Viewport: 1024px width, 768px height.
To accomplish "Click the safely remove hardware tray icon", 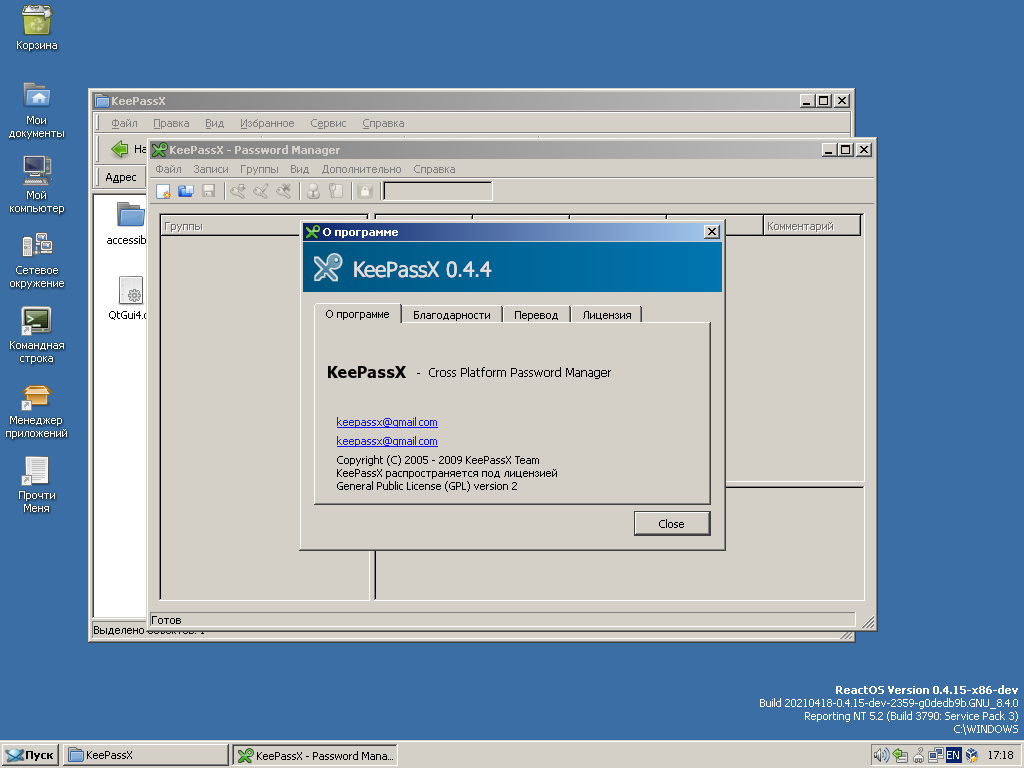I will click(x=900, y=755).
